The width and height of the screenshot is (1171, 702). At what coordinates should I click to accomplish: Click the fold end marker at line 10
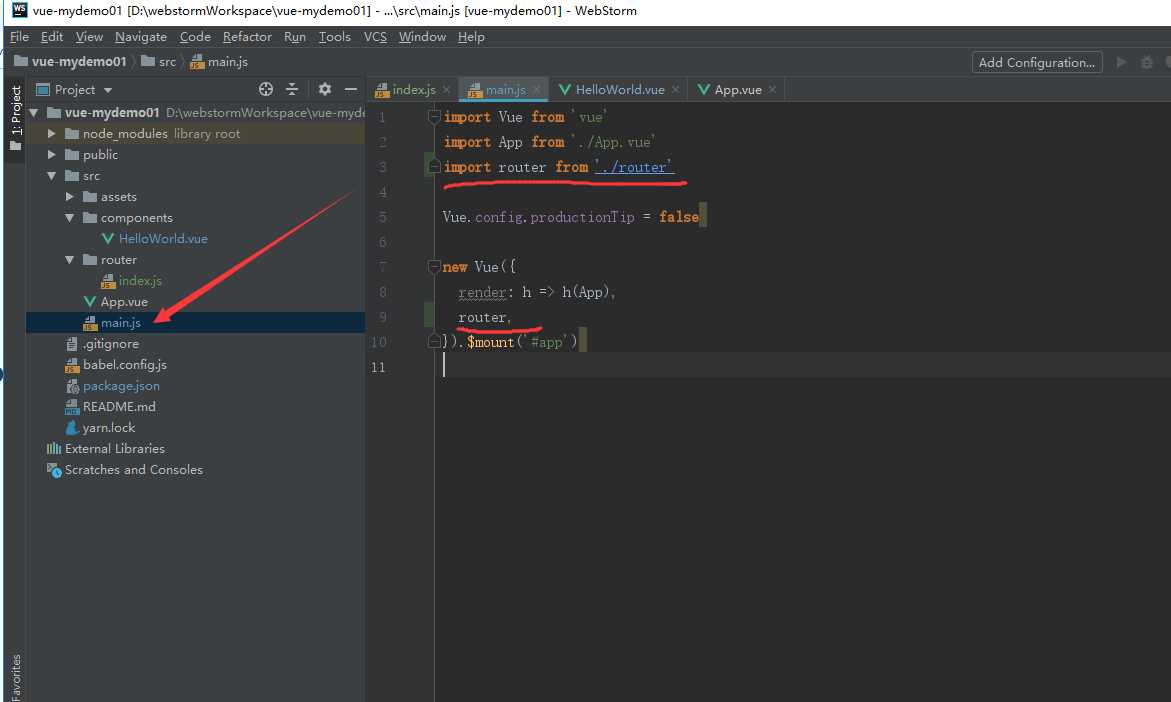(x=434, y=341)
